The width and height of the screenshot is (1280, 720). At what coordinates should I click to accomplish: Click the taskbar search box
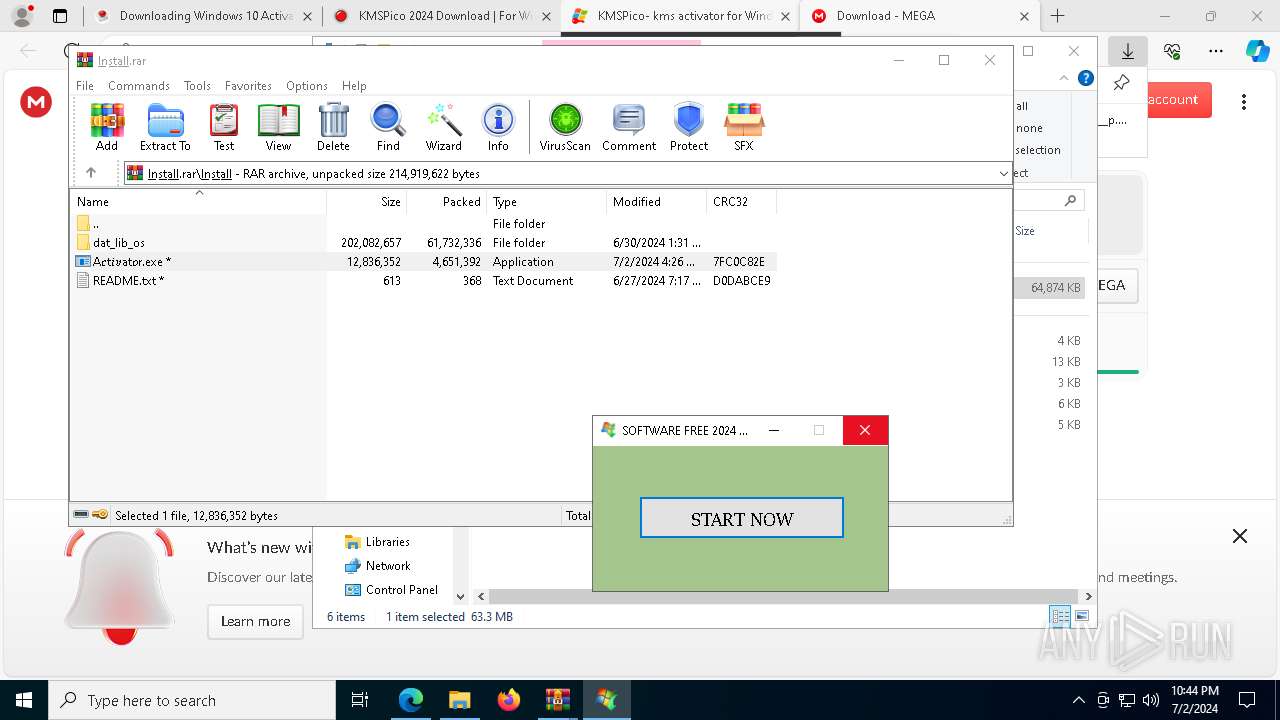(192, 700)
